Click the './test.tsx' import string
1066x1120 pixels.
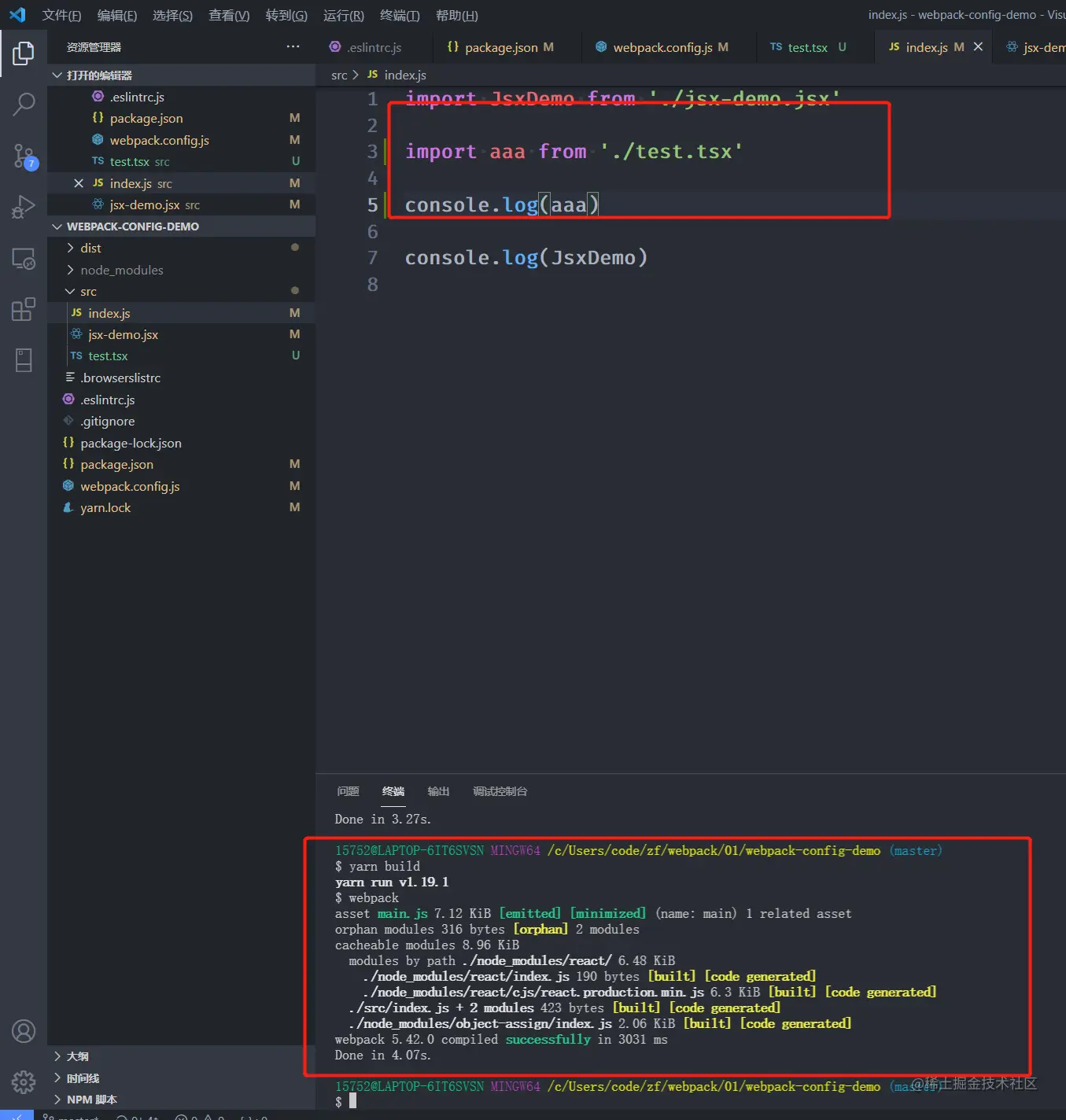(672, 151)
